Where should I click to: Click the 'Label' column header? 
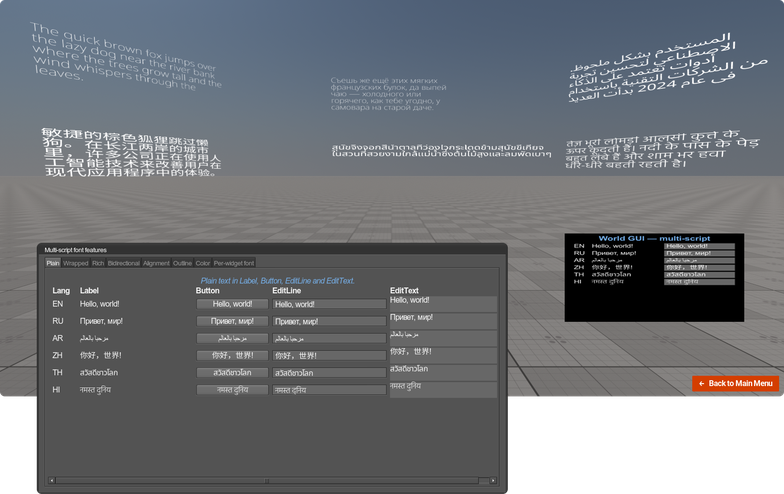89,290
